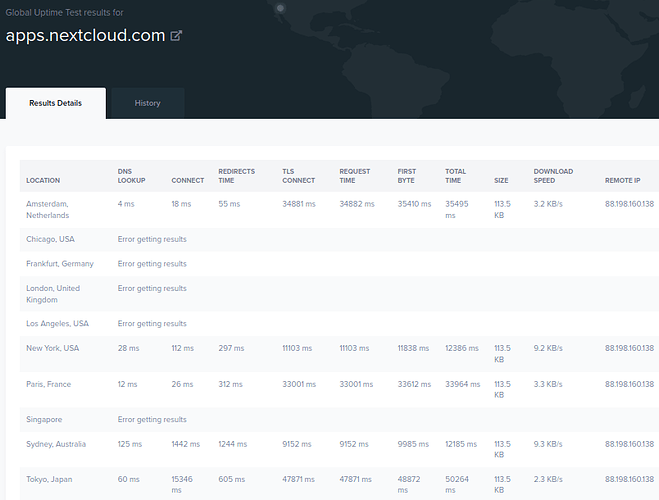Click Amsterdam's 35410 ms first byte value

[x=414, y=204]
